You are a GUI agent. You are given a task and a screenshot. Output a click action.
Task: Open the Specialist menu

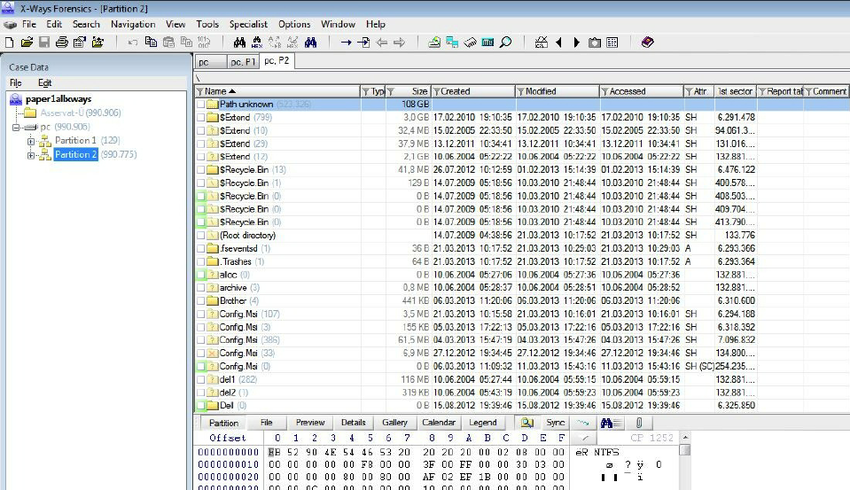click(x=248, y=24)
